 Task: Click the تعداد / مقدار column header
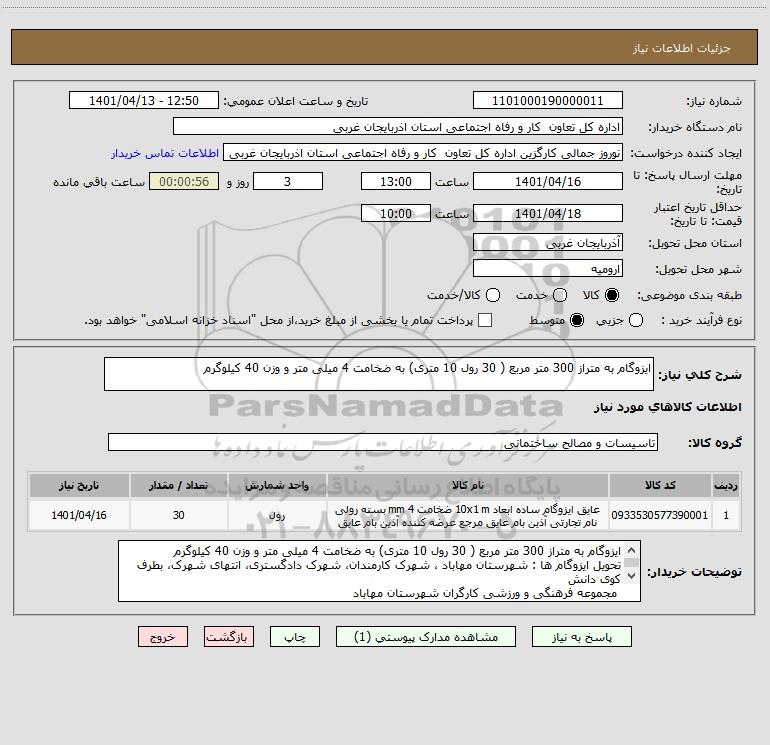pos(179,485)
